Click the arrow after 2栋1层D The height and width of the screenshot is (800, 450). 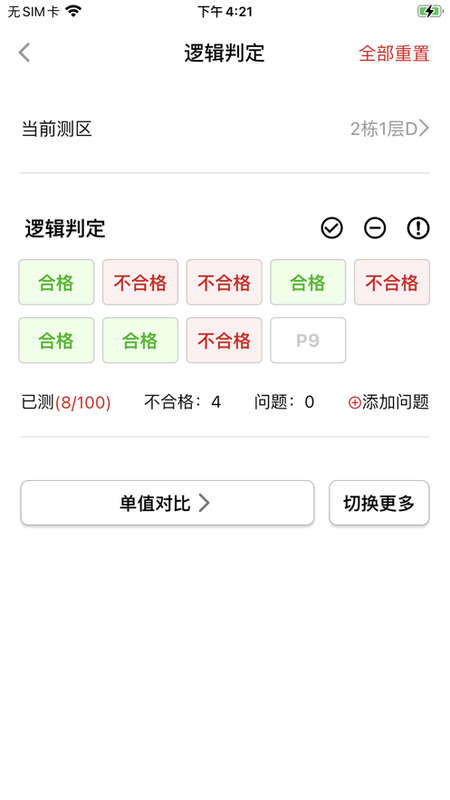(x=424, y=129)
